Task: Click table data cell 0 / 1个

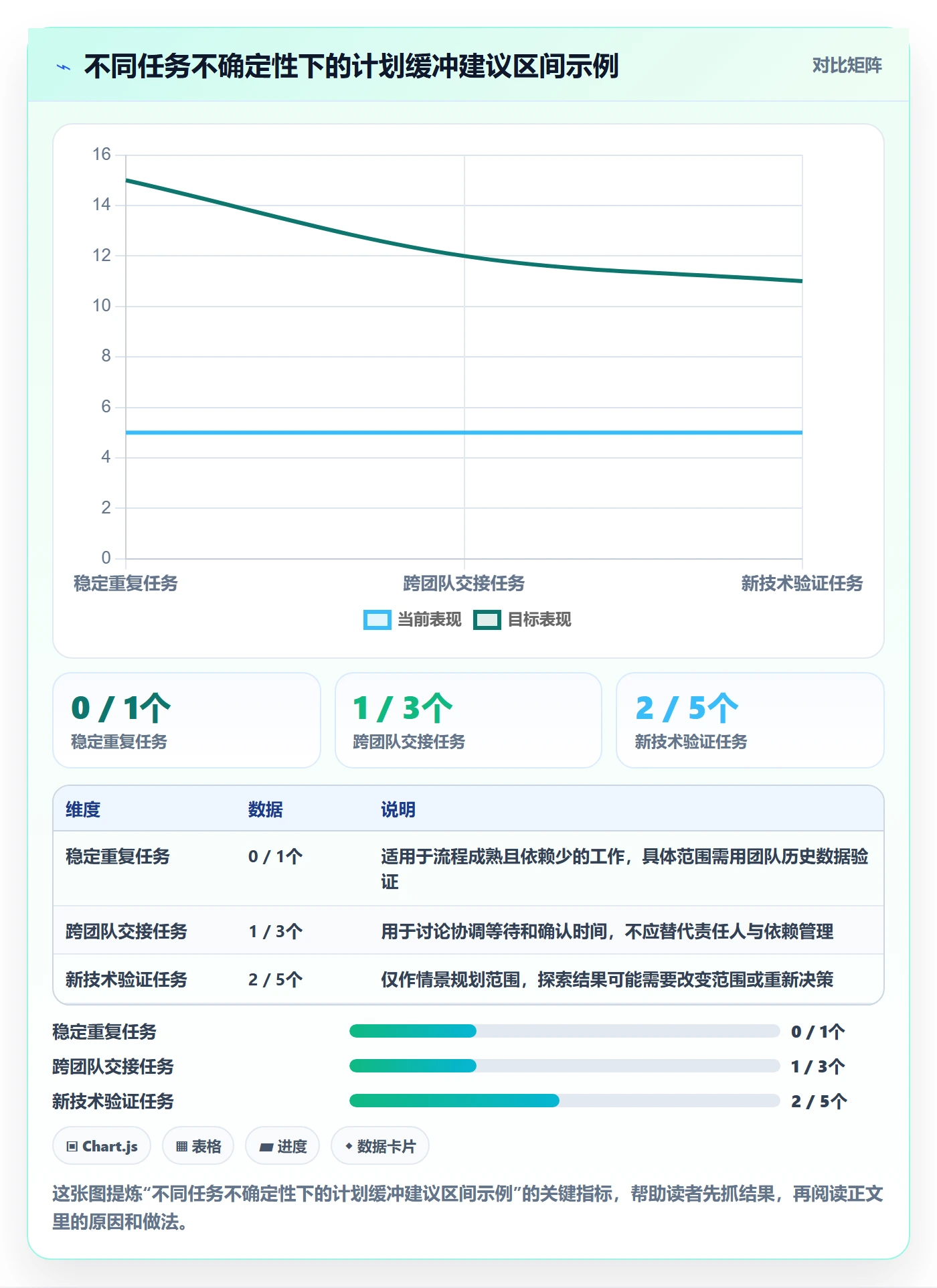Action: click(x=276, y=856)
